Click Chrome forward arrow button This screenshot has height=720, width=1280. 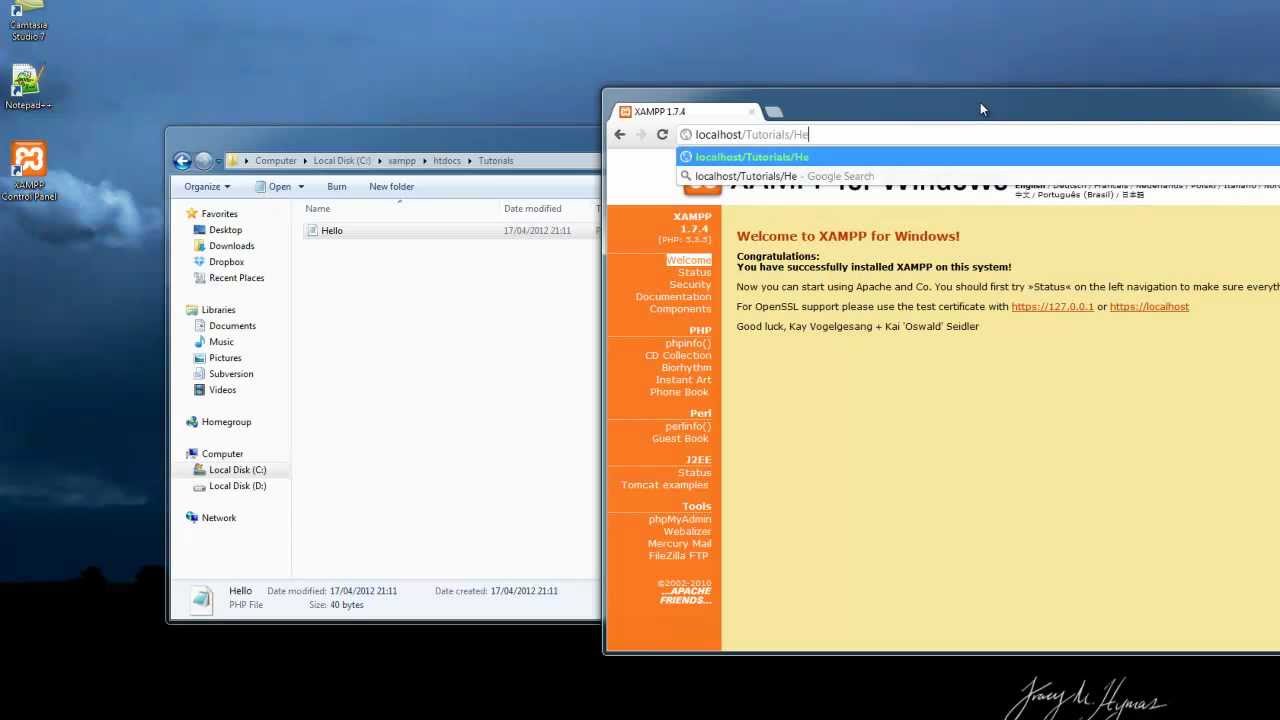pyautogui.click(x=641, y=134)
